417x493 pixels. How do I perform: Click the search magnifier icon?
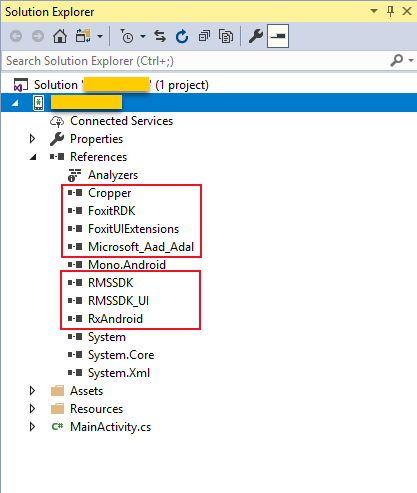[397, 61]
